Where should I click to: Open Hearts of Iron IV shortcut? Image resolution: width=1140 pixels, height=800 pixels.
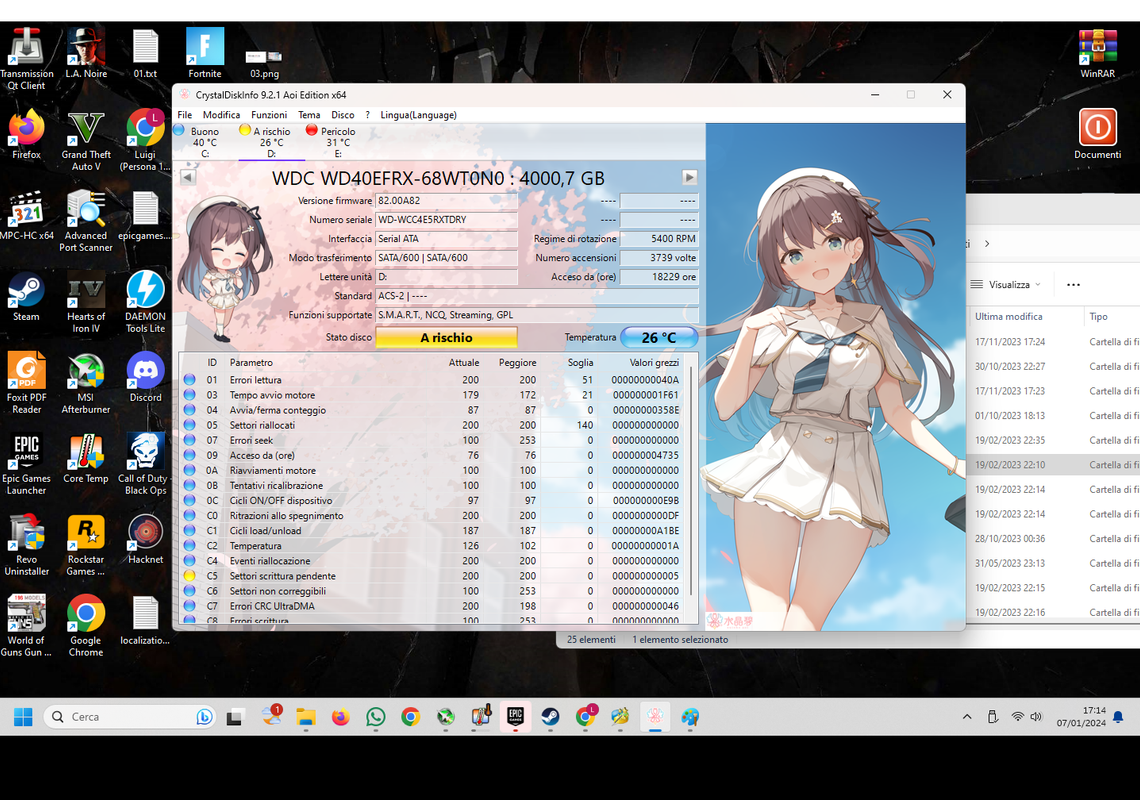(x=86, y=302)
